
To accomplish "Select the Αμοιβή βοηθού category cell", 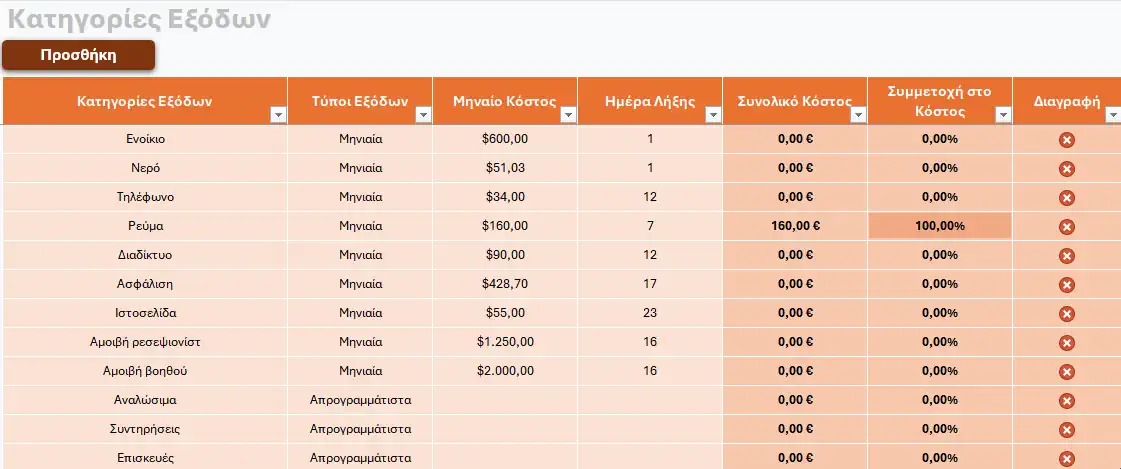I will pos(145,371).
